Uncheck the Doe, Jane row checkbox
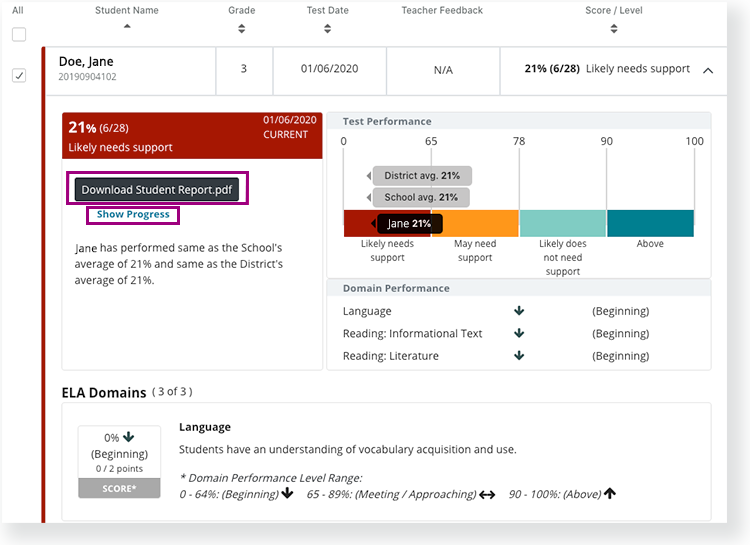The height and width of the screenshot is (545, 750). pos(19,76)
